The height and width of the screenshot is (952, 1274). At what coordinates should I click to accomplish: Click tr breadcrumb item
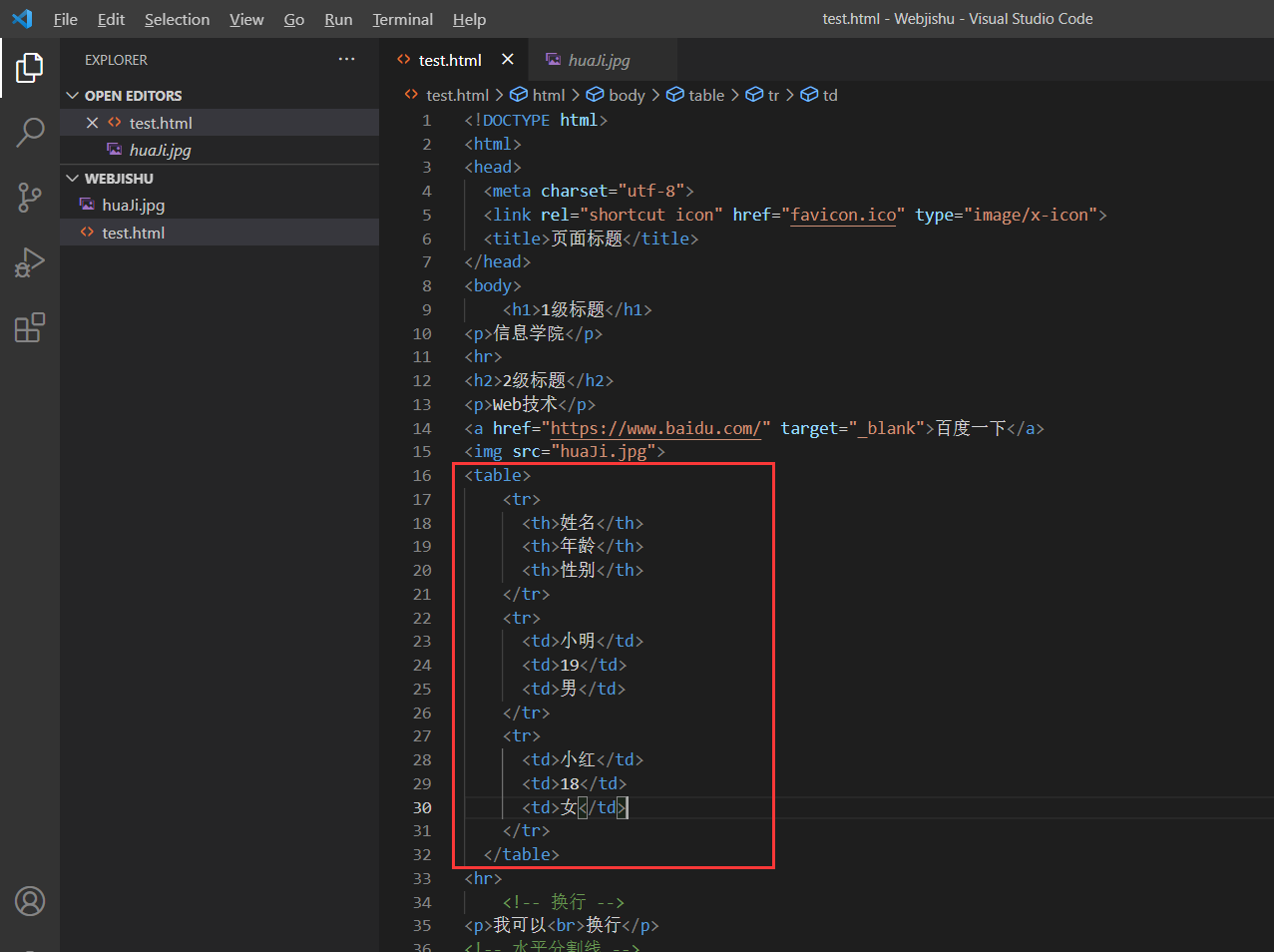pos(773,95)
